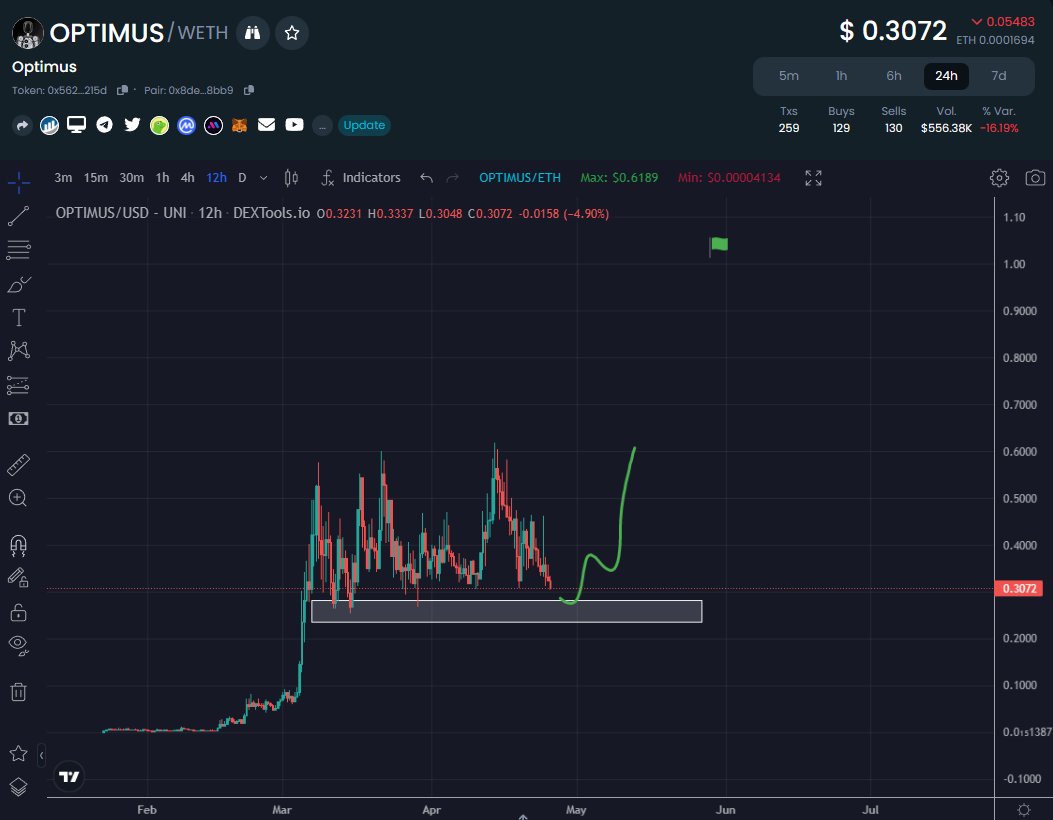Expand the timeframe dropdown chevron
1053x820 pixels.
tap(264, 177)
